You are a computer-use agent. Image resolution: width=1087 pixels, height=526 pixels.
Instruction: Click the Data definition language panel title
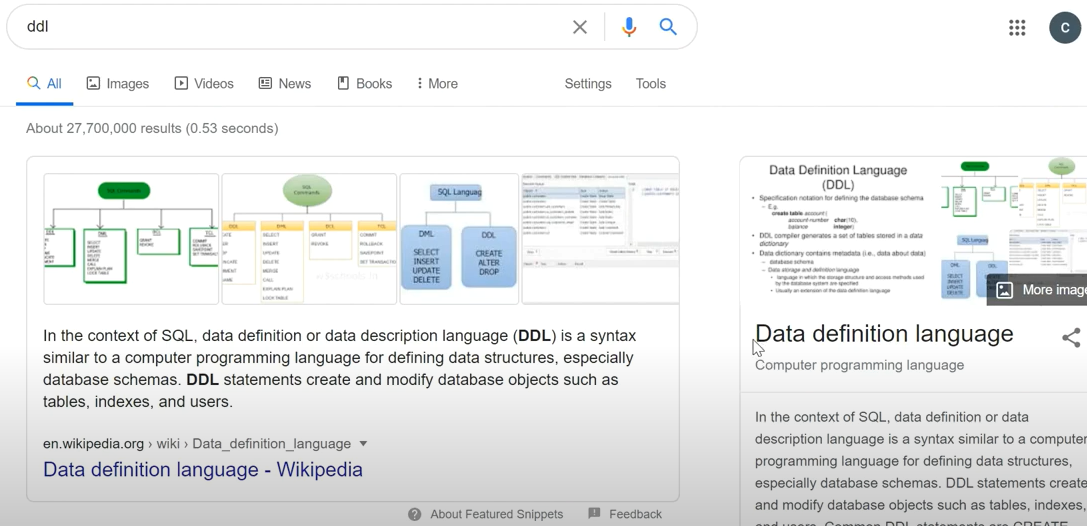[x=884, y=334]
